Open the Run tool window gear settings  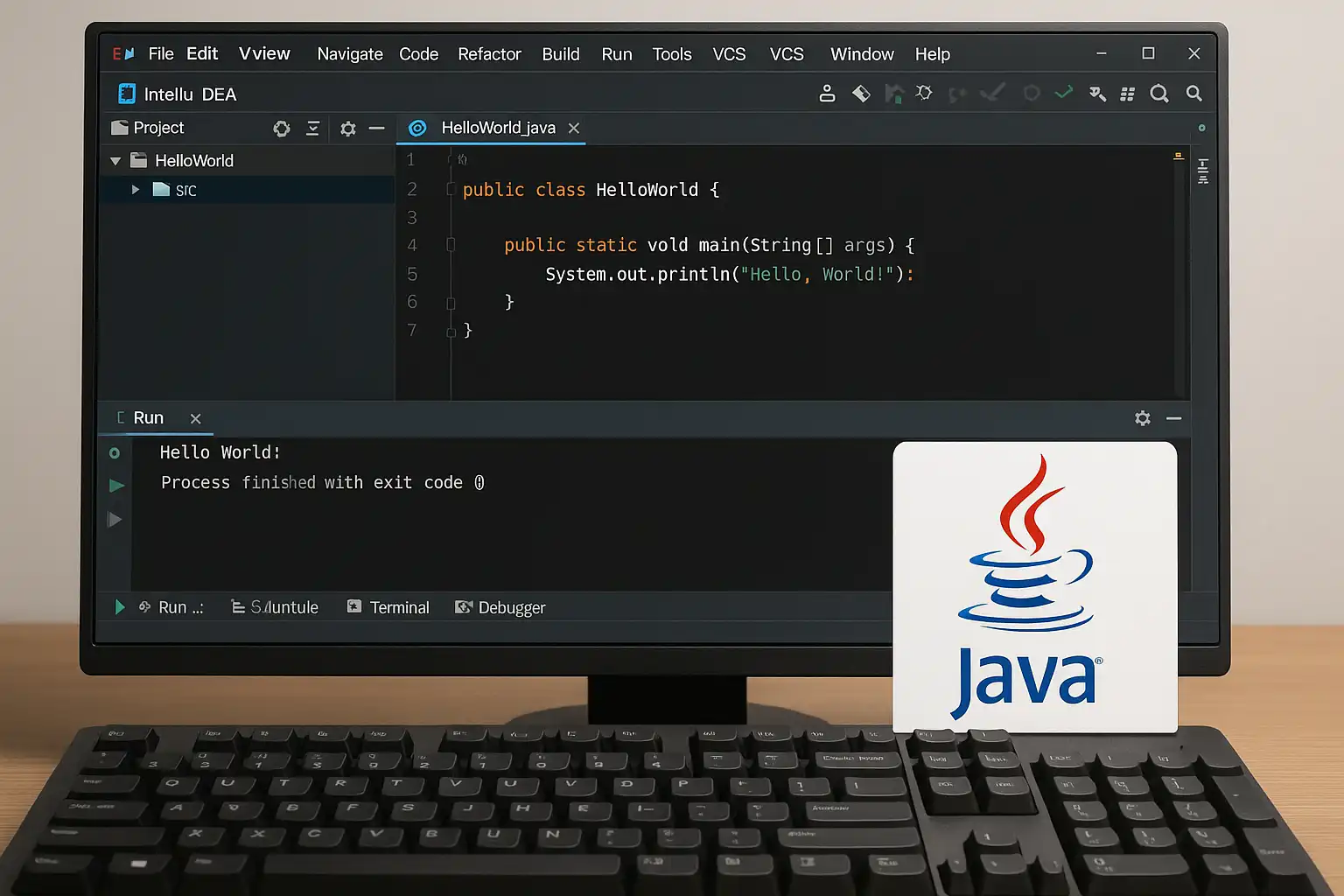pyautogui.click(x=1143, y=418)
